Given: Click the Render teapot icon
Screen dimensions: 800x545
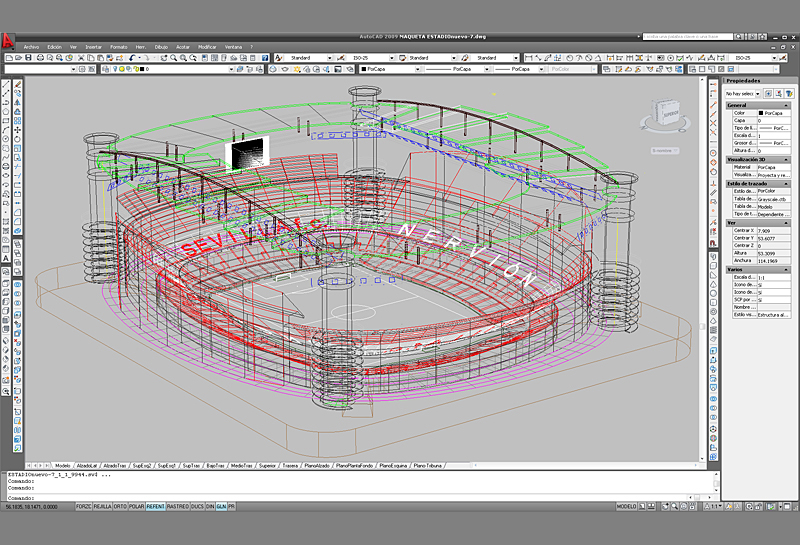Looking at the screenshot, I should [285, 69].
